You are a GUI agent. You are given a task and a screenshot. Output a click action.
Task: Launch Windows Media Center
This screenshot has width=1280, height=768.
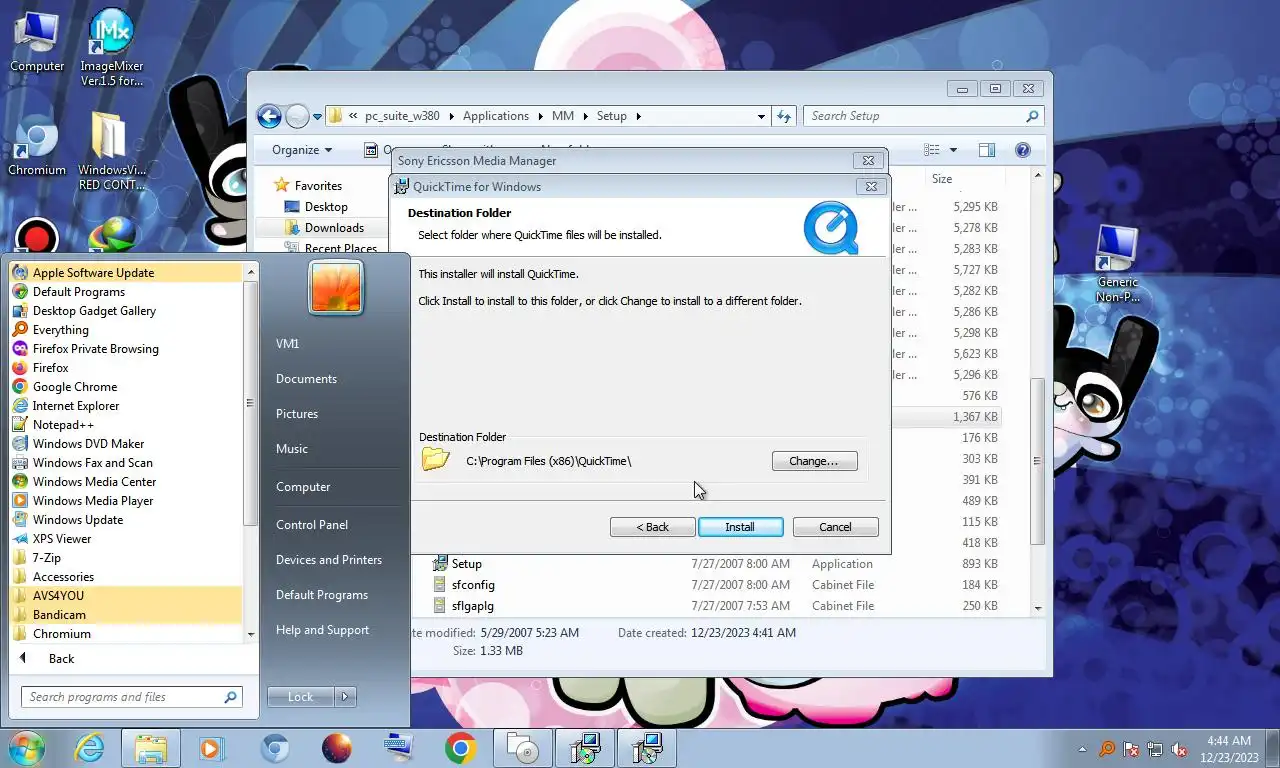coord(126,481)
